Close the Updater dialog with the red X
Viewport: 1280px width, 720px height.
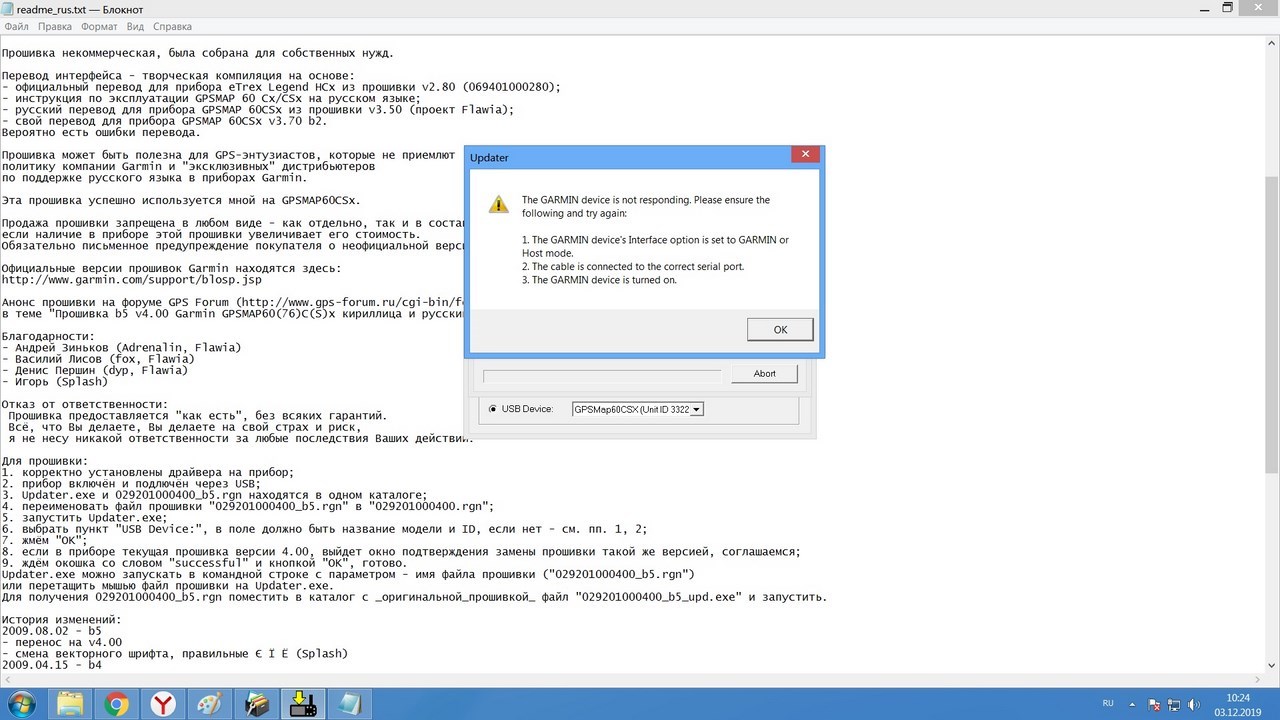[x=806, y=155]
